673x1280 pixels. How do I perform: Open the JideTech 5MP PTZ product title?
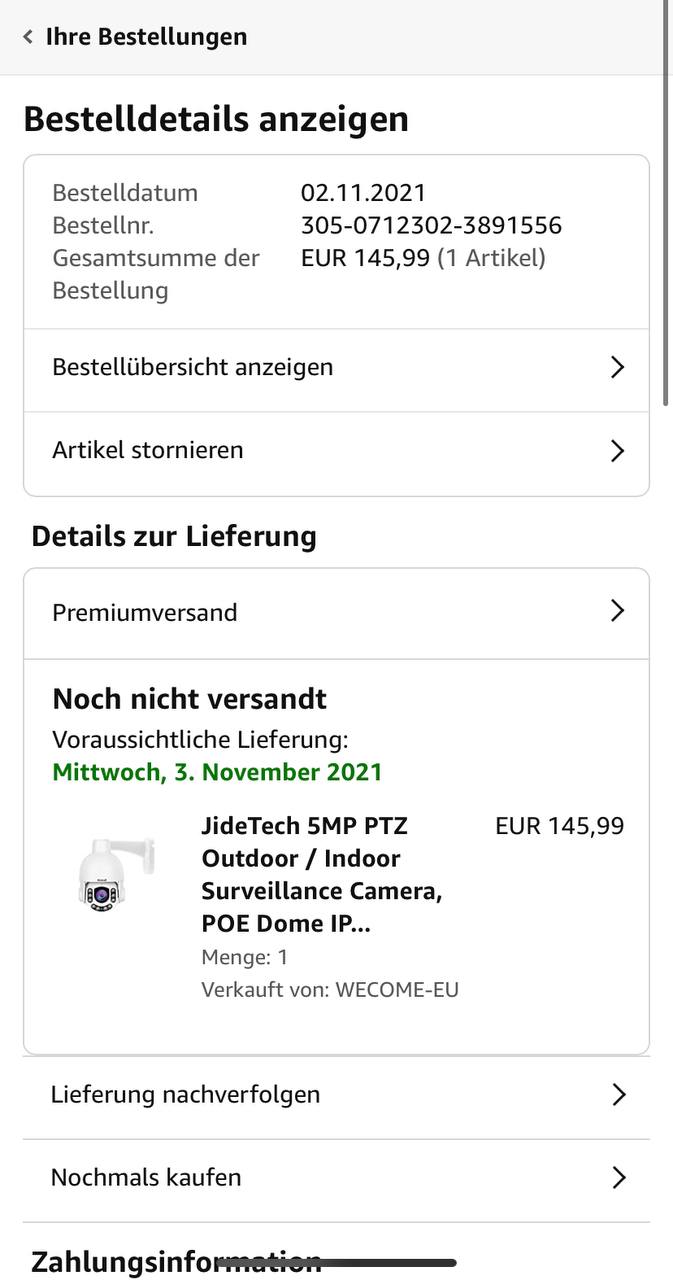[x=321, y=874]
